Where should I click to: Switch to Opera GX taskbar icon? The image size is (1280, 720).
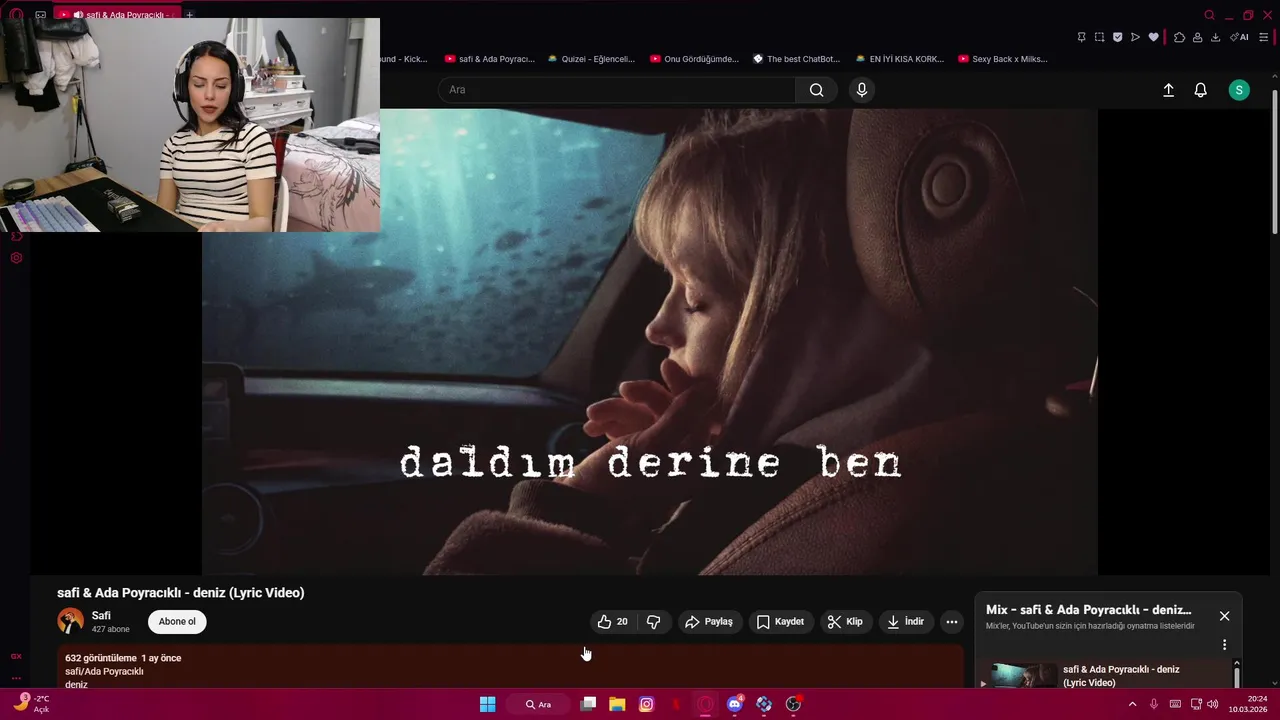pos(706,704)
